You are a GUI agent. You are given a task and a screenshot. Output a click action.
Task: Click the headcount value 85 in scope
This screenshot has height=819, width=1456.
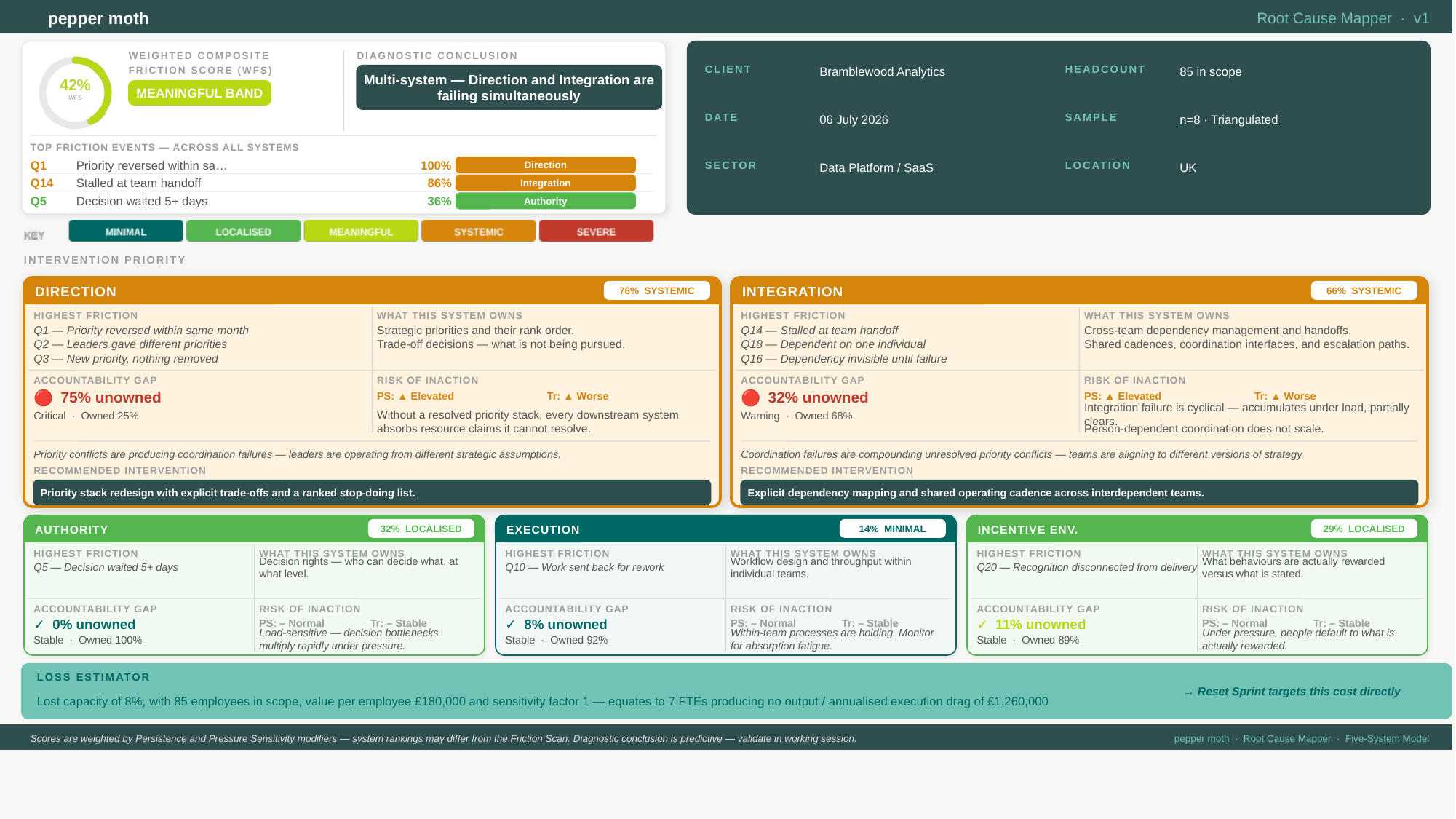click(1210, 71)
